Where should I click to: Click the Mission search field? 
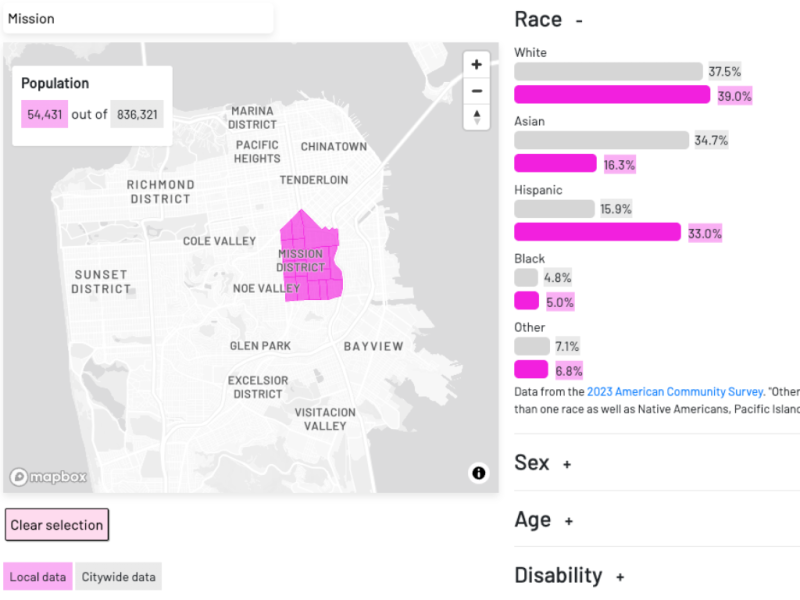[138, 17]
